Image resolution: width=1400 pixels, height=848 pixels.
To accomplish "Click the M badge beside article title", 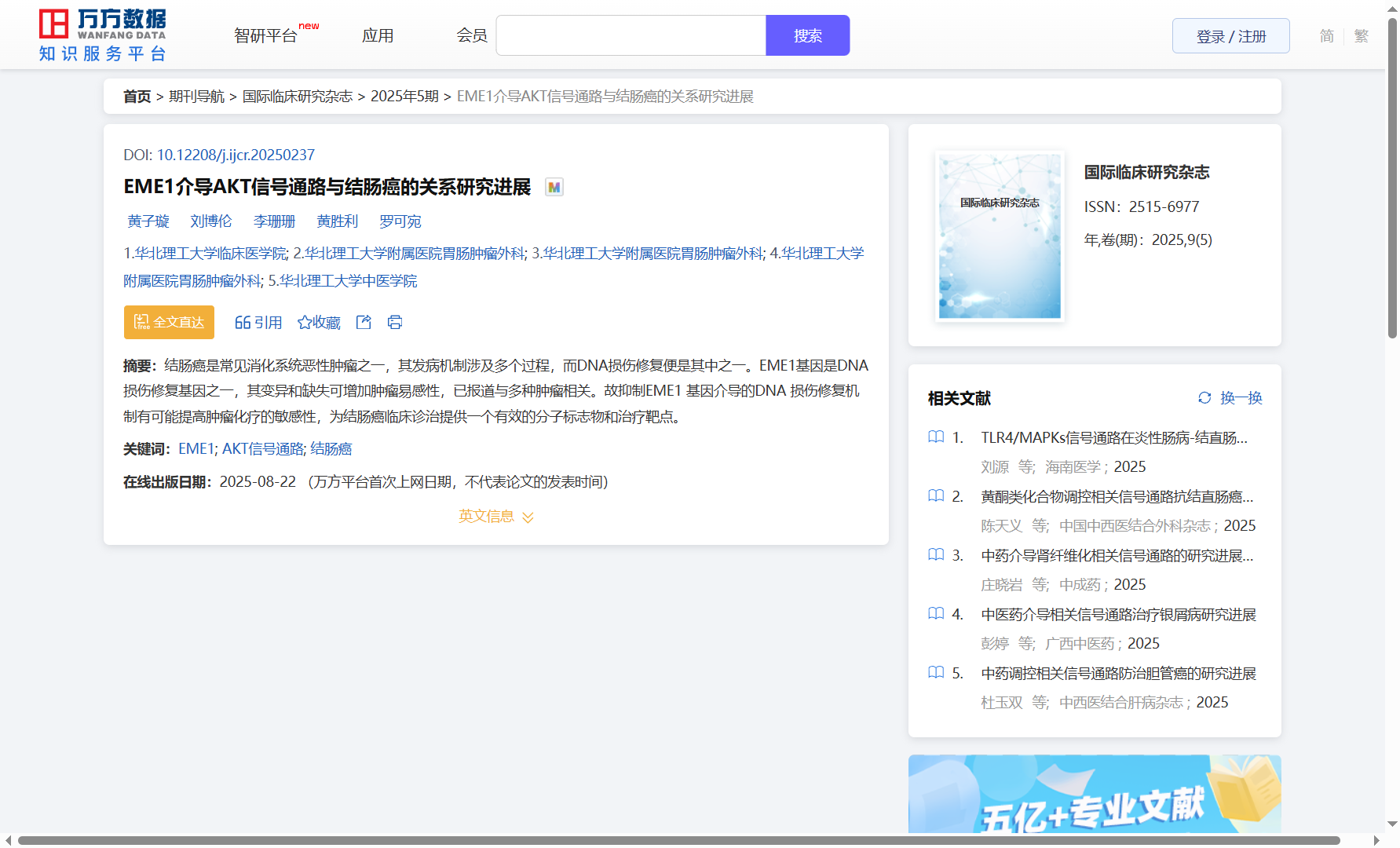I will [554, 187].
